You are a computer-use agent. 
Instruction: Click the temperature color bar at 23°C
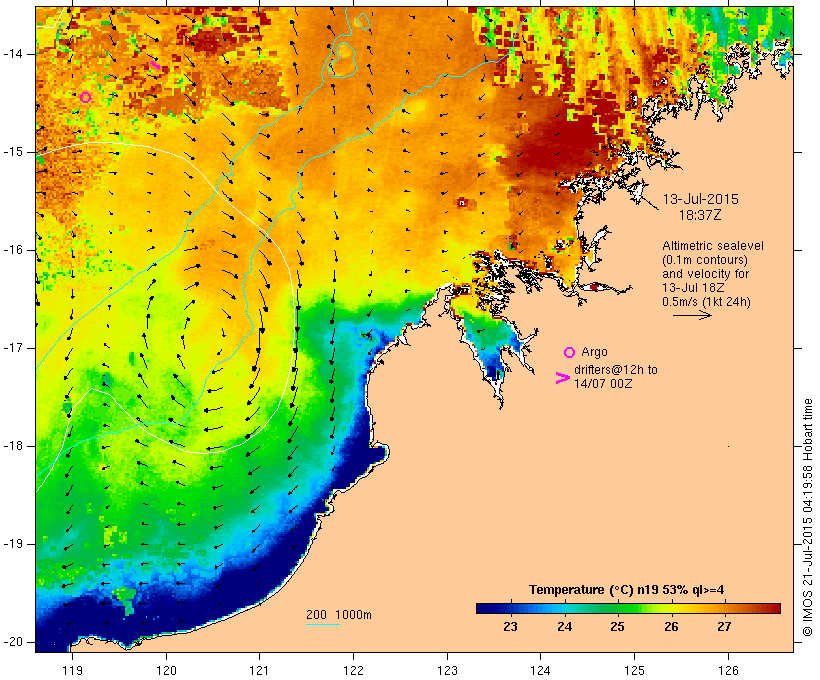(510, 608)
